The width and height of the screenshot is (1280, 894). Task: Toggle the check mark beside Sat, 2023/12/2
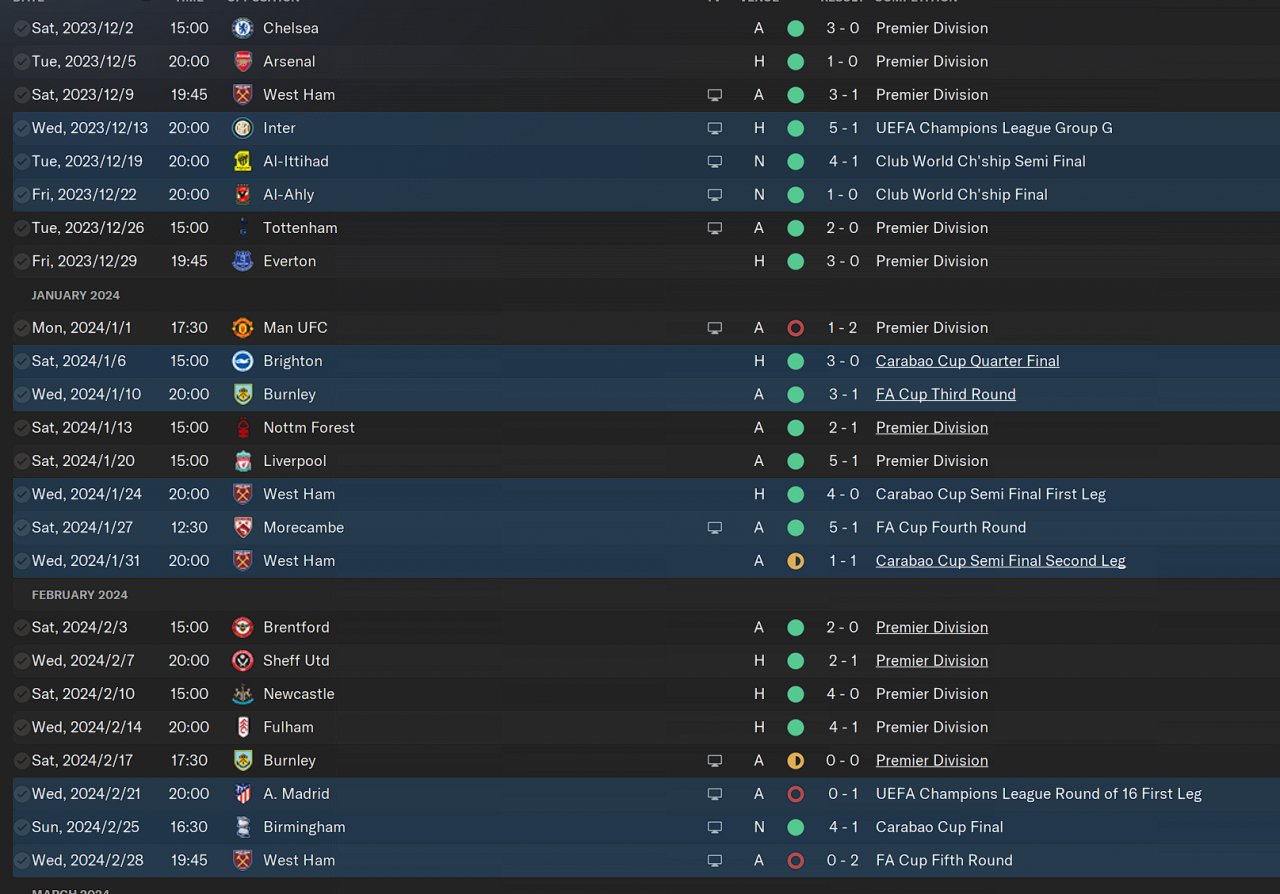(21, 28)
